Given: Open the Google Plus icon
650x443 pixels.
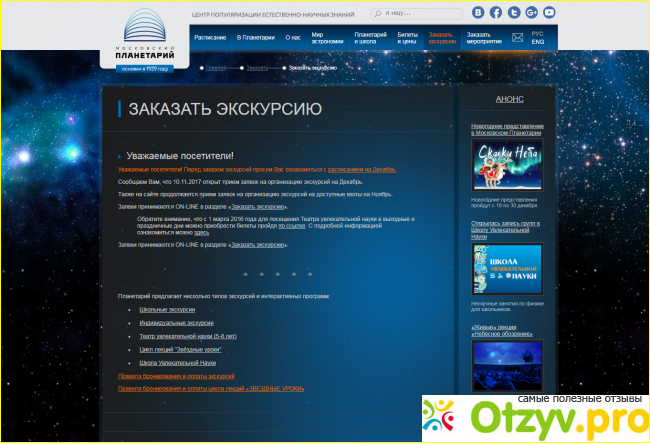Looking at the screenshot, I should pos(529,12).
